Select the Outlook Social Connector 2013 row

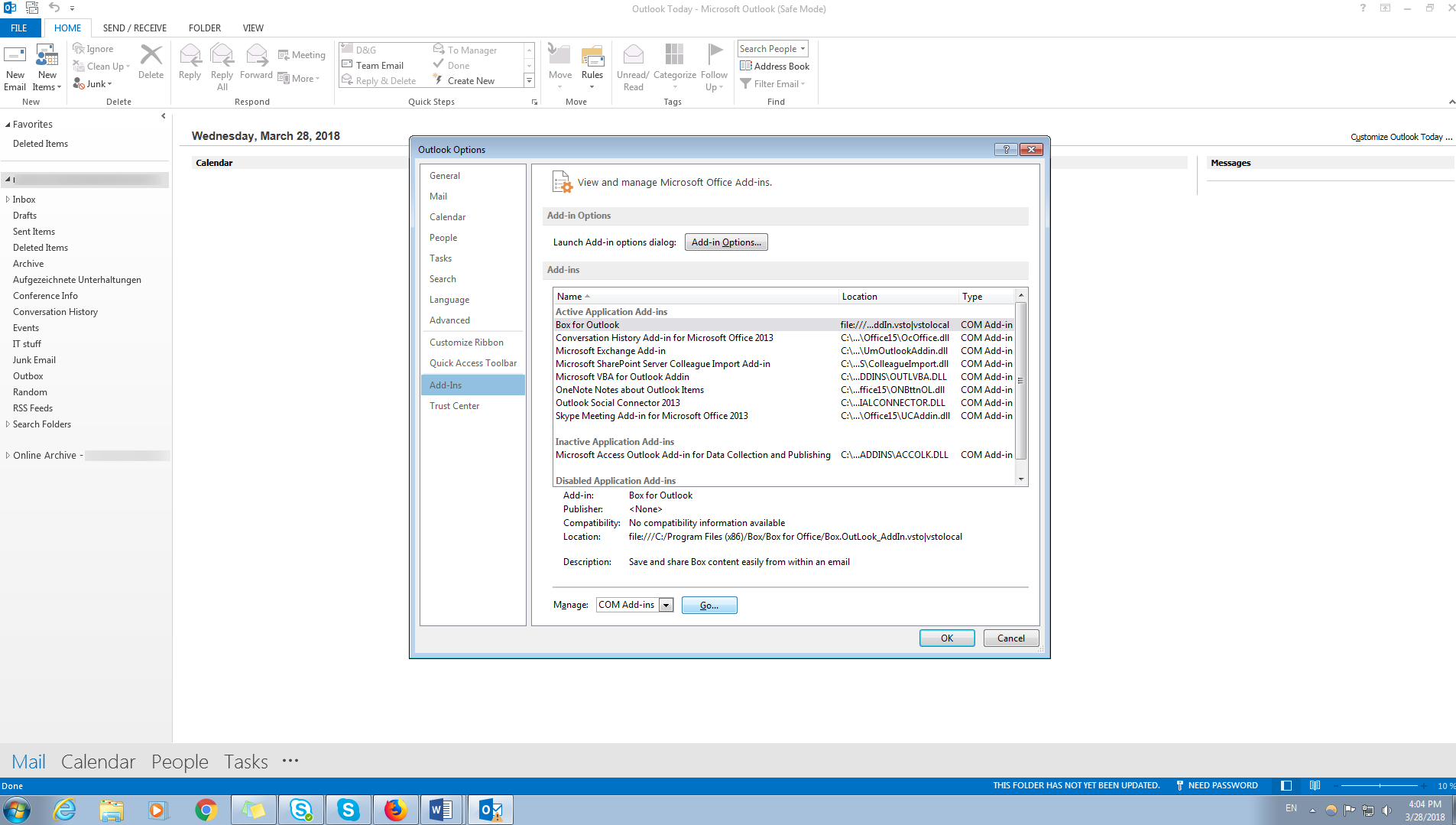784,403
